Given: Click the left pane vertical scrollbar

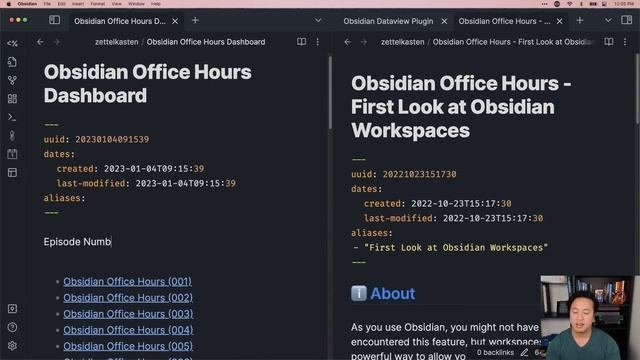Looking at the screenshot, I should pos(330,93).
